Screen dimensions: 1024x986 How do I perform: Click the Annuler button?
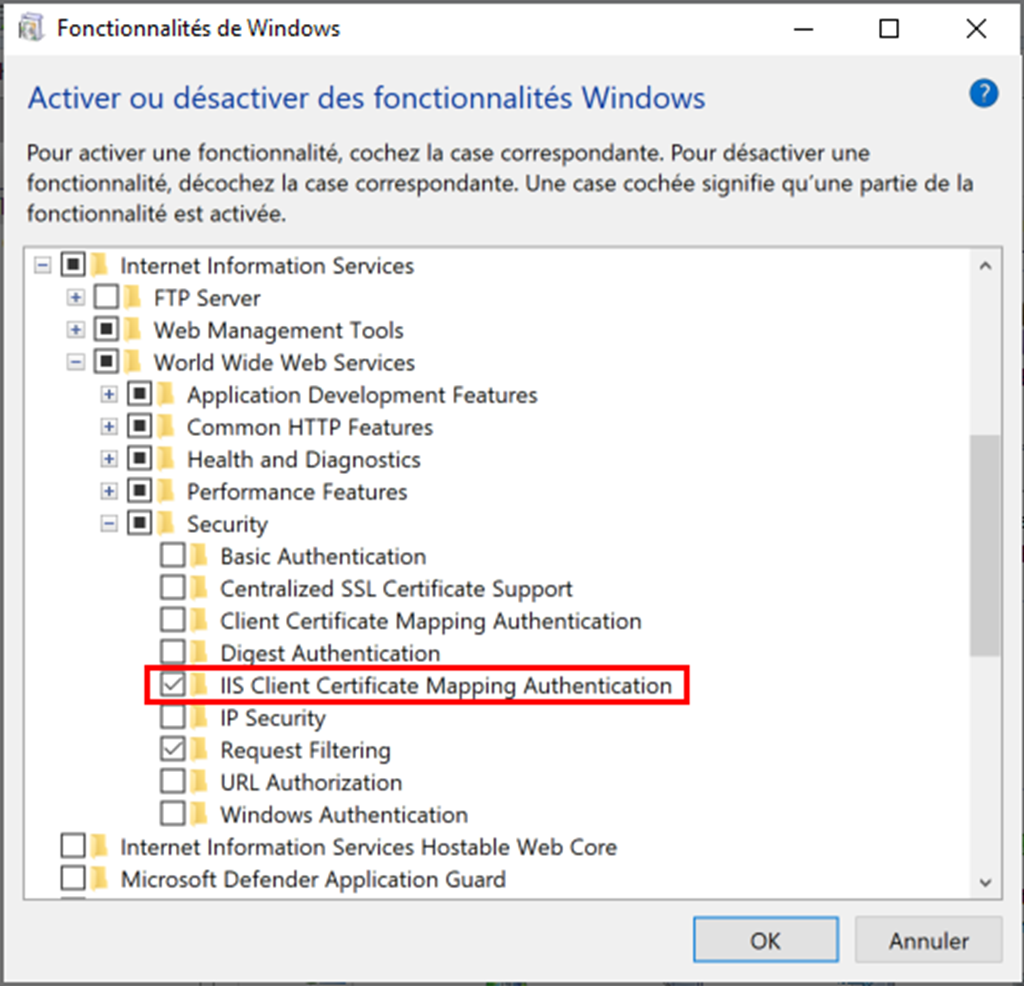pyautogui.click(x=928, y=940)
